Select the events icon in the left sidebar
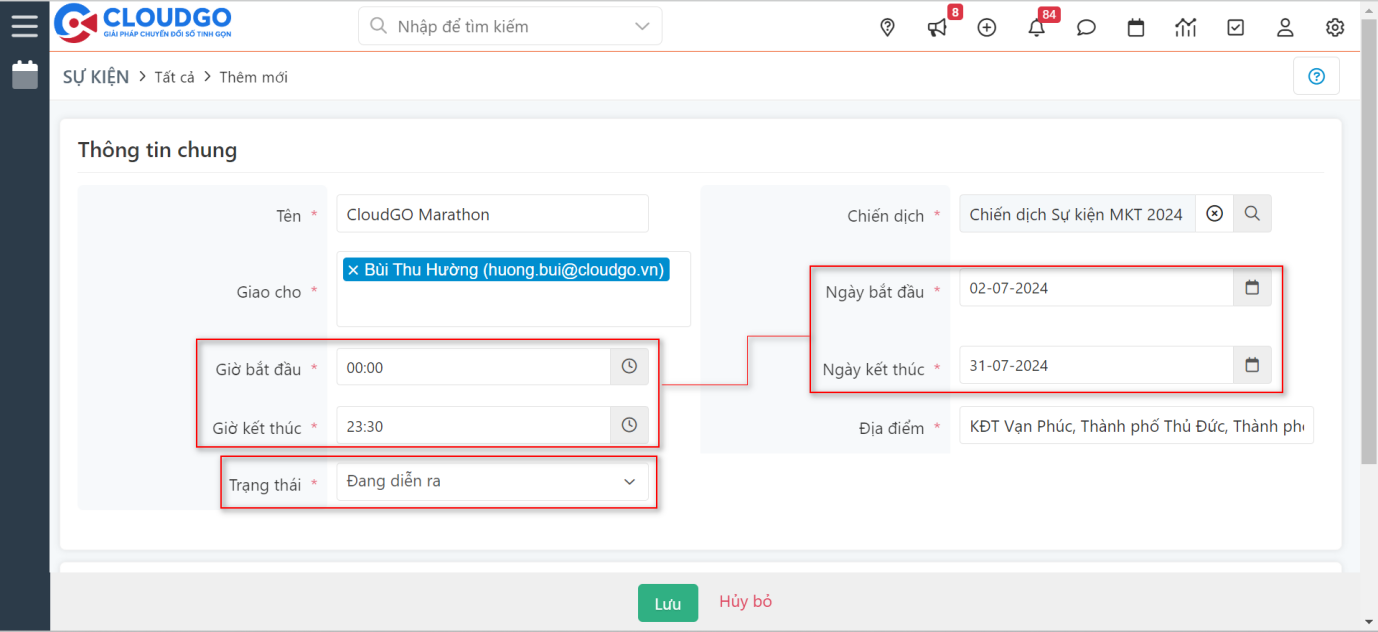 click(x=24, y=73)
